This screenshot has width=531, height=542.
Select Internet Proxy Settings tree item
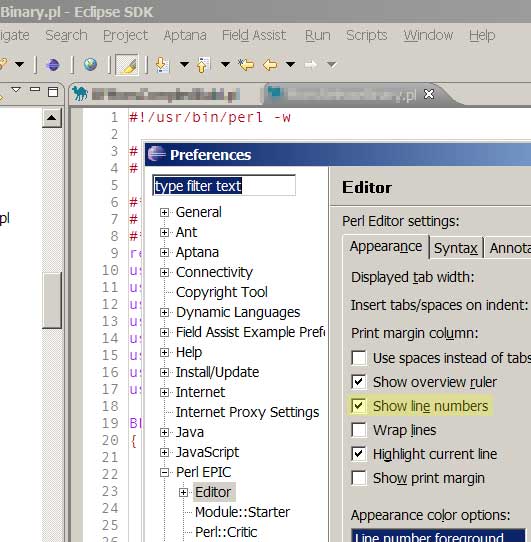247,412
